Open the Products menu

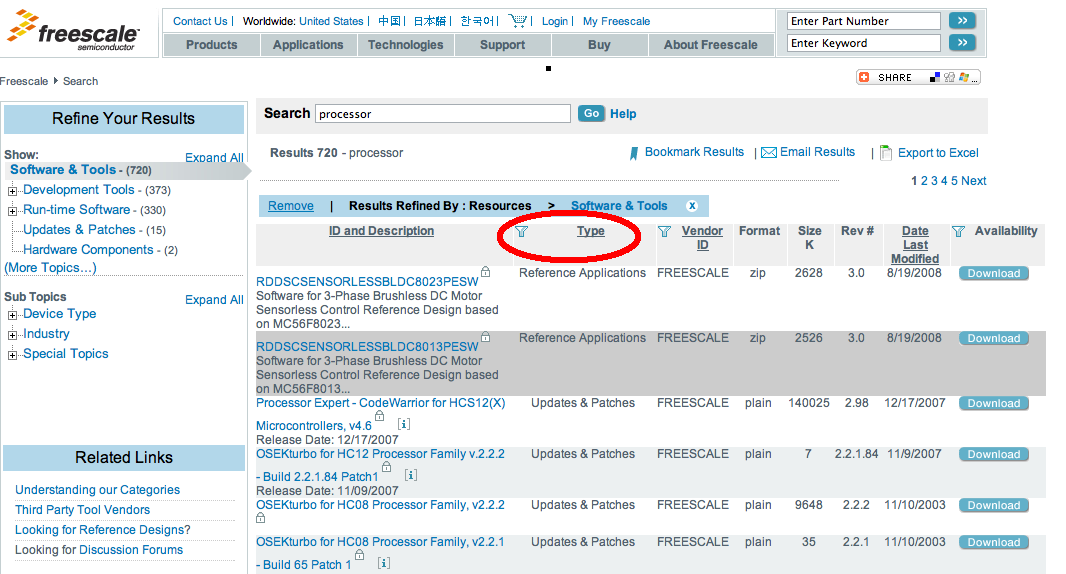(211, 45)
